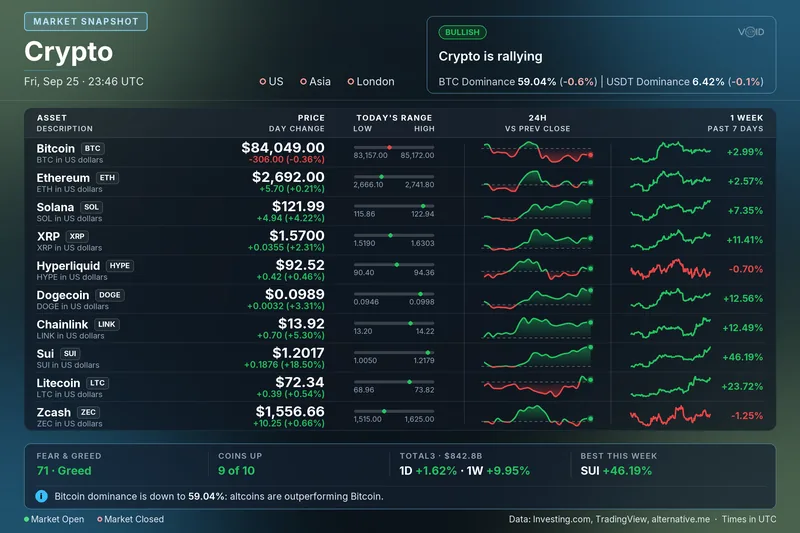
Task: Click the data sources credit line
Action: (x=609, y=519)
